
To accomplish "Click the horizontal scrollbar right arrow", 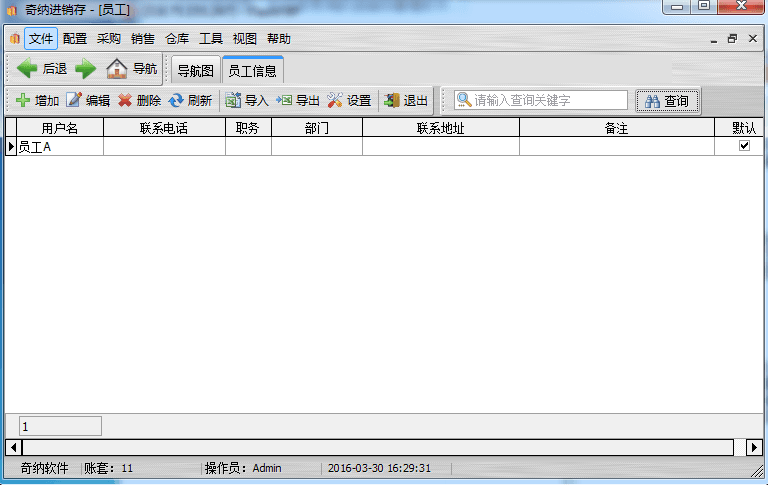I will (x=755, y=447).
